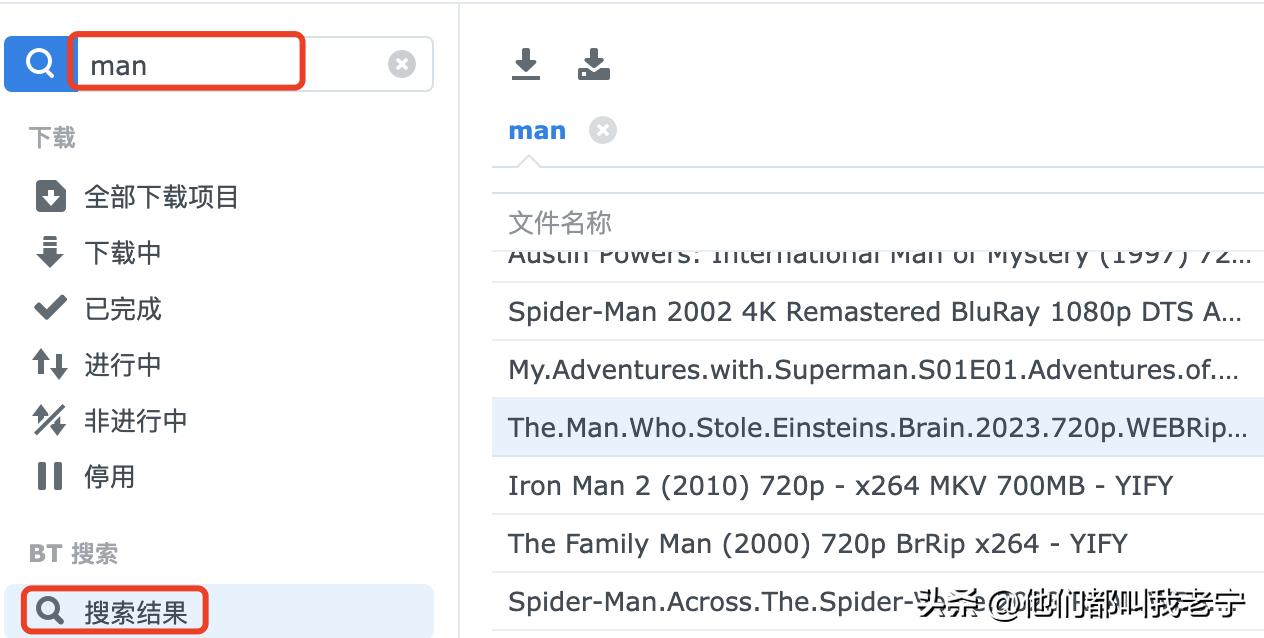Viewport: 1264px width, 638px height.
Task: Show the 已完成 downloads
Action: [x=122, y=309]
